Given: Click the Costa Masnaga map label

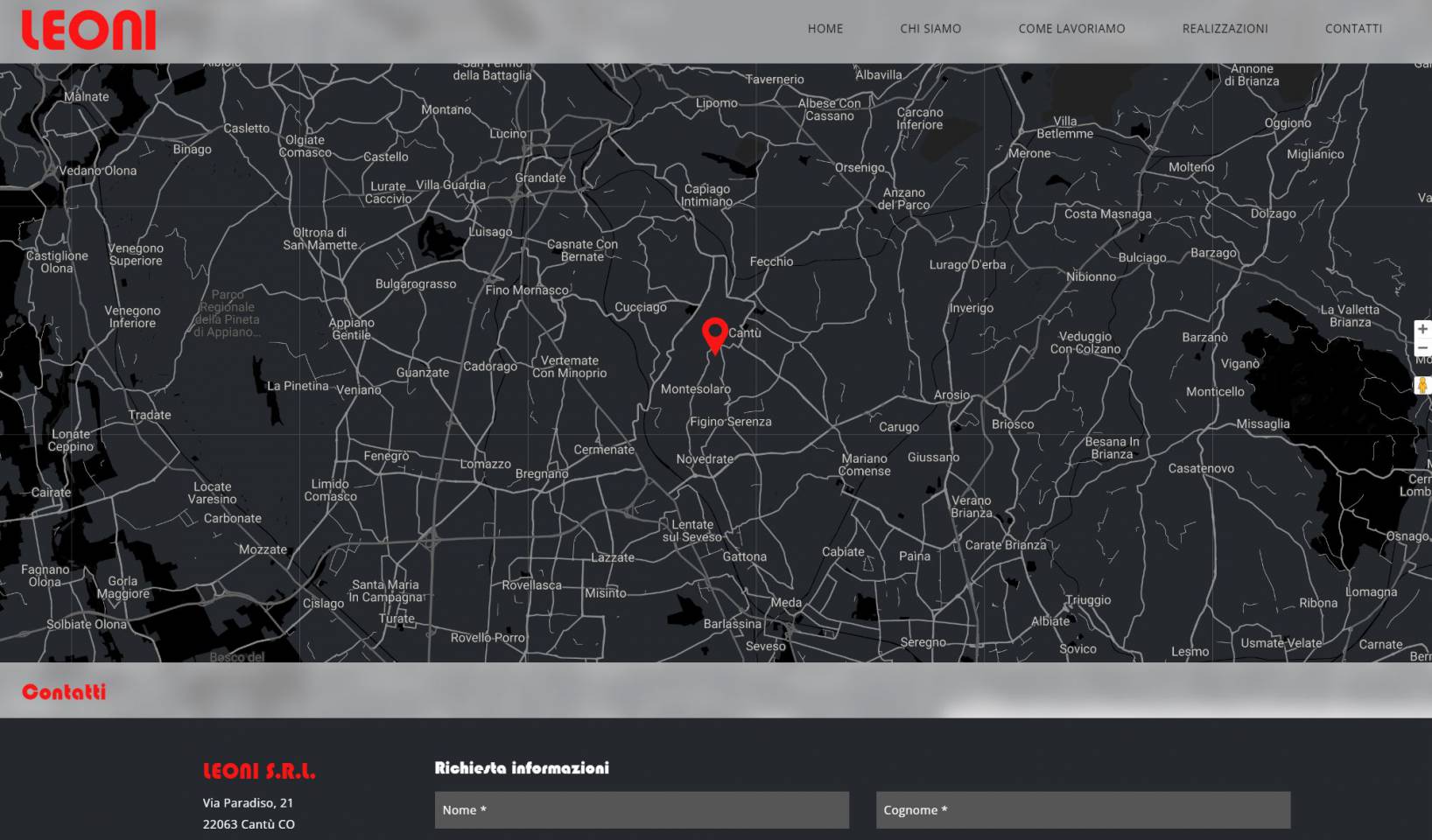Looking at the screenshot, I should [x=1108, y=213].
